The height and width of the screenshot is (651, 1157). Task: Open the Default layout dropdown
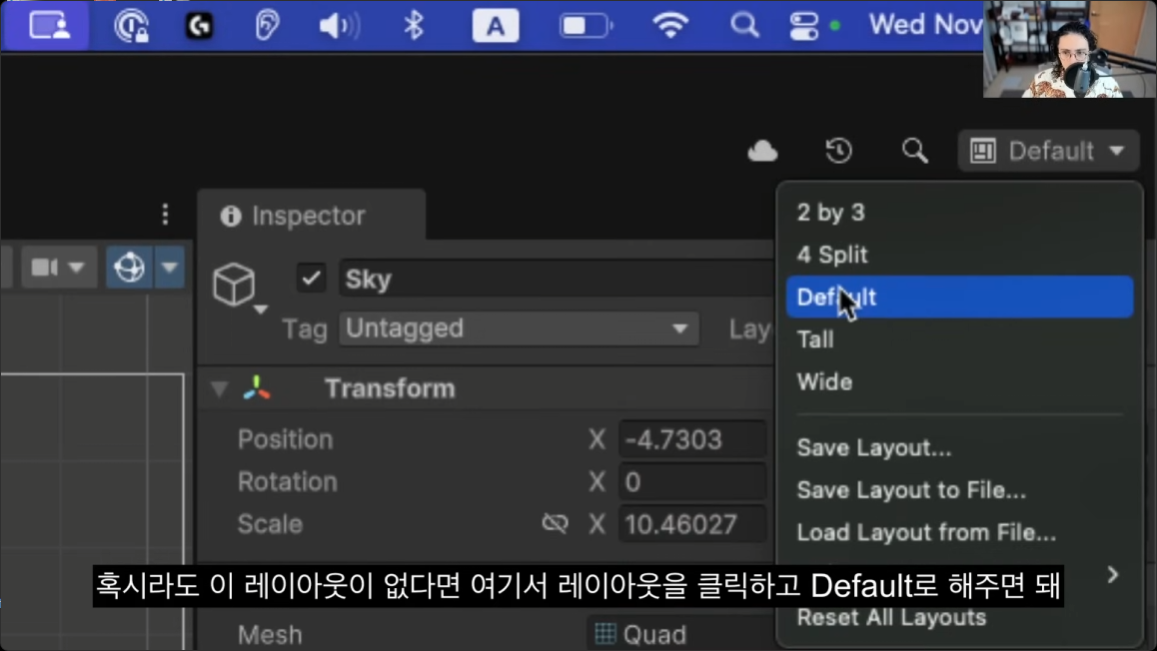(x=1049, y=151)
